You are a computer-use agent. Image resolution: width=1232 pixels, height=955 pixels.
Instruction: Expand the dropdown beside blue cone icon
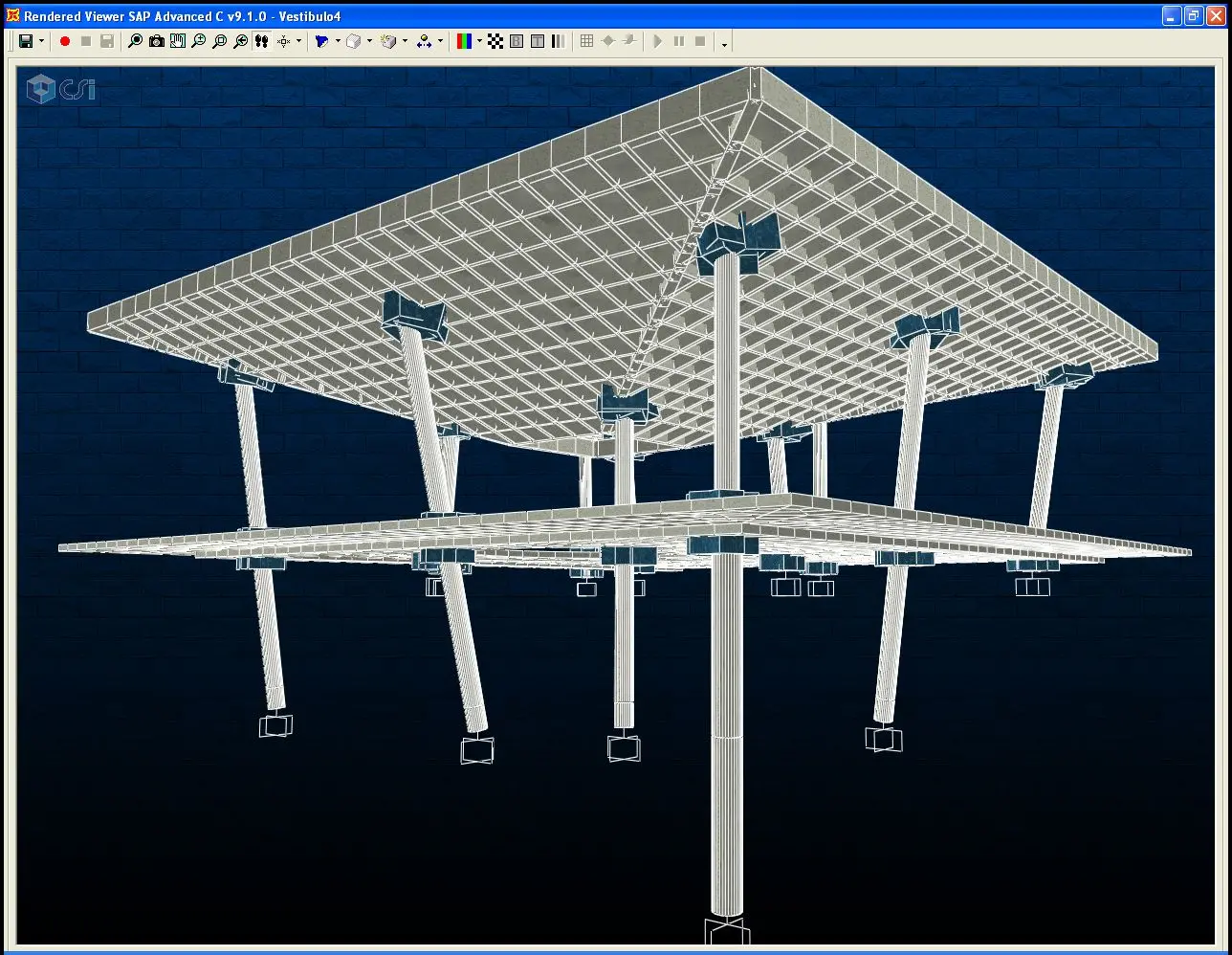coord(338,41)
